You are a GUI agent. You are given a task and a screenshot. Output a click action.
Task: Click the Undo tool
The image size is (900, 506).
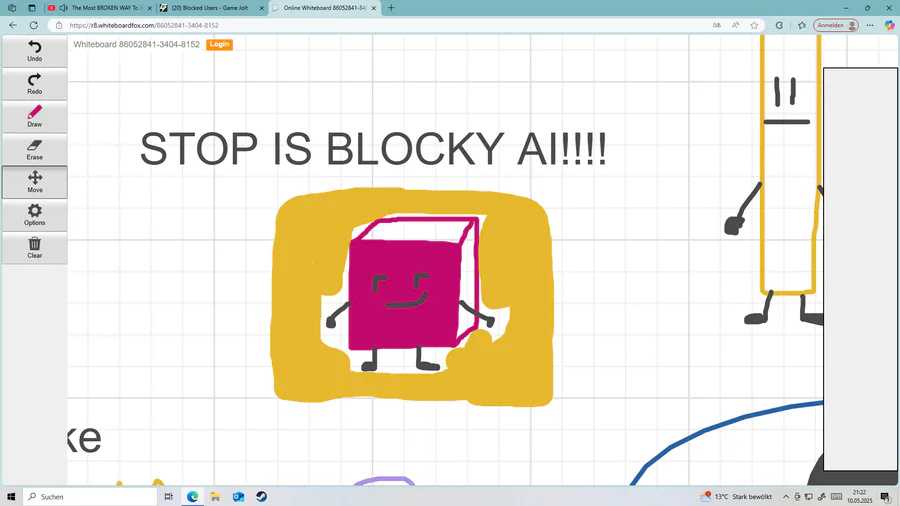34,51
